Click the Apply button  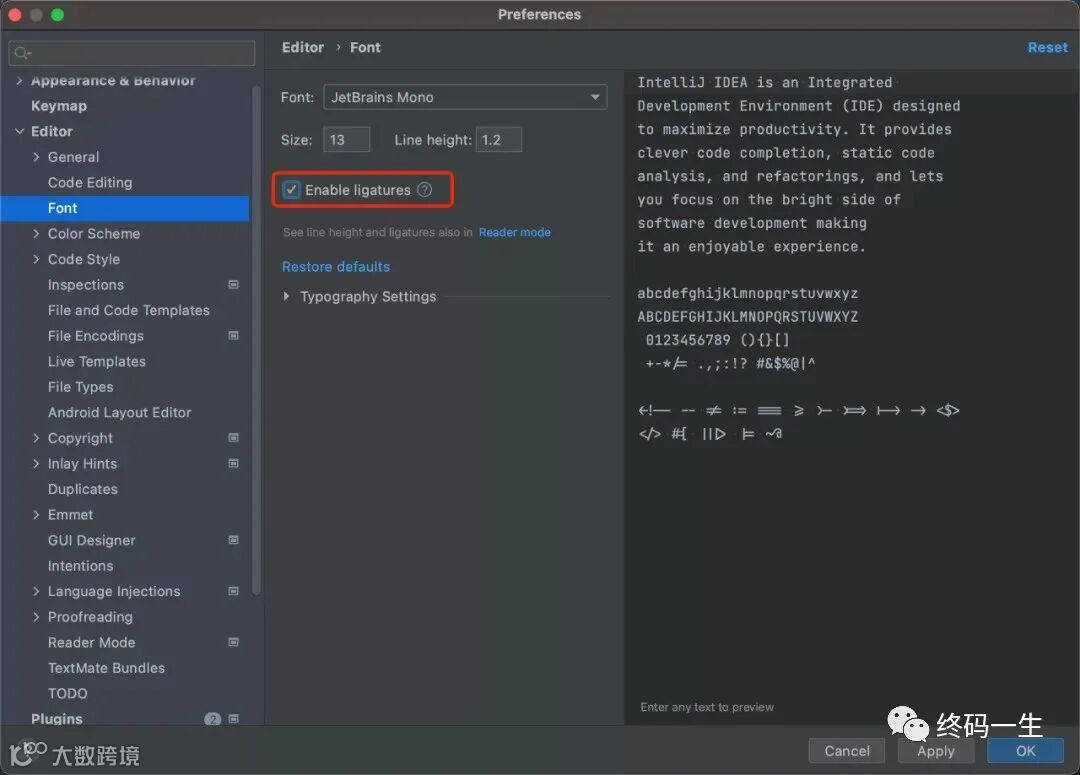tap(935, 751)
